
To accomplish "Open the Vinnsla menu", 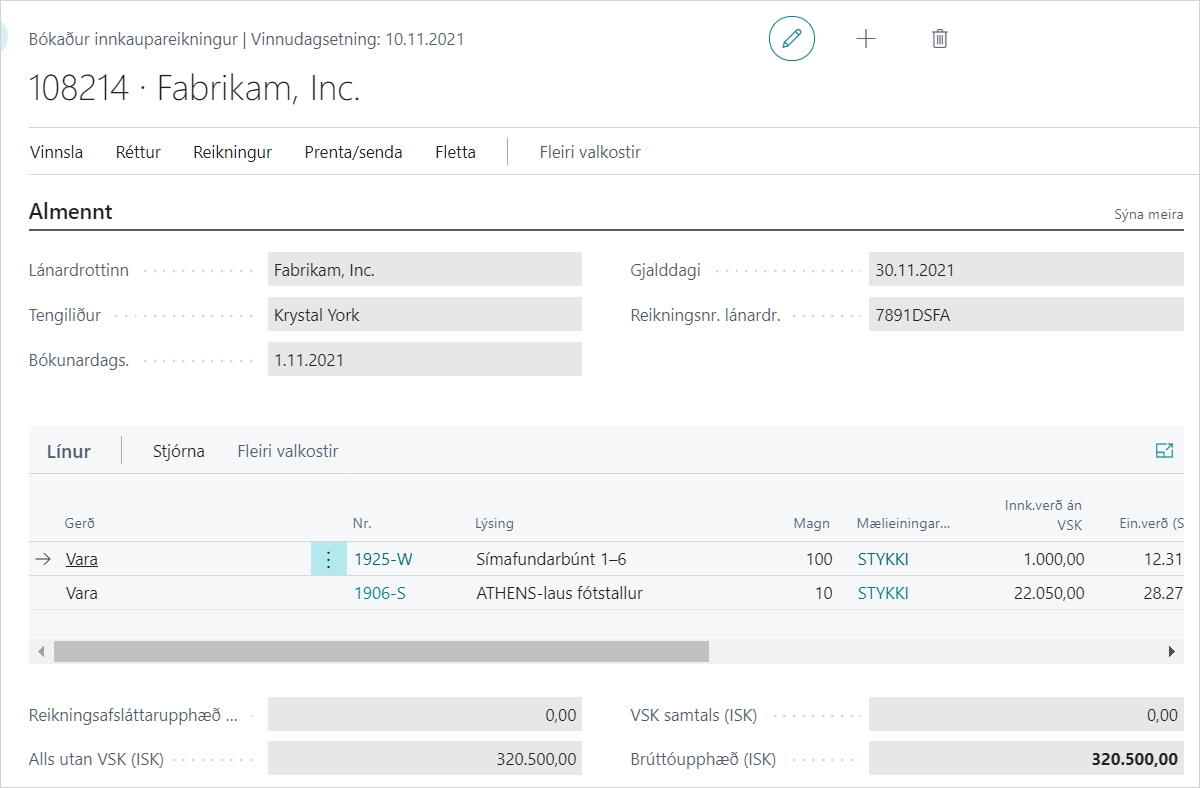I will (57, 152).
